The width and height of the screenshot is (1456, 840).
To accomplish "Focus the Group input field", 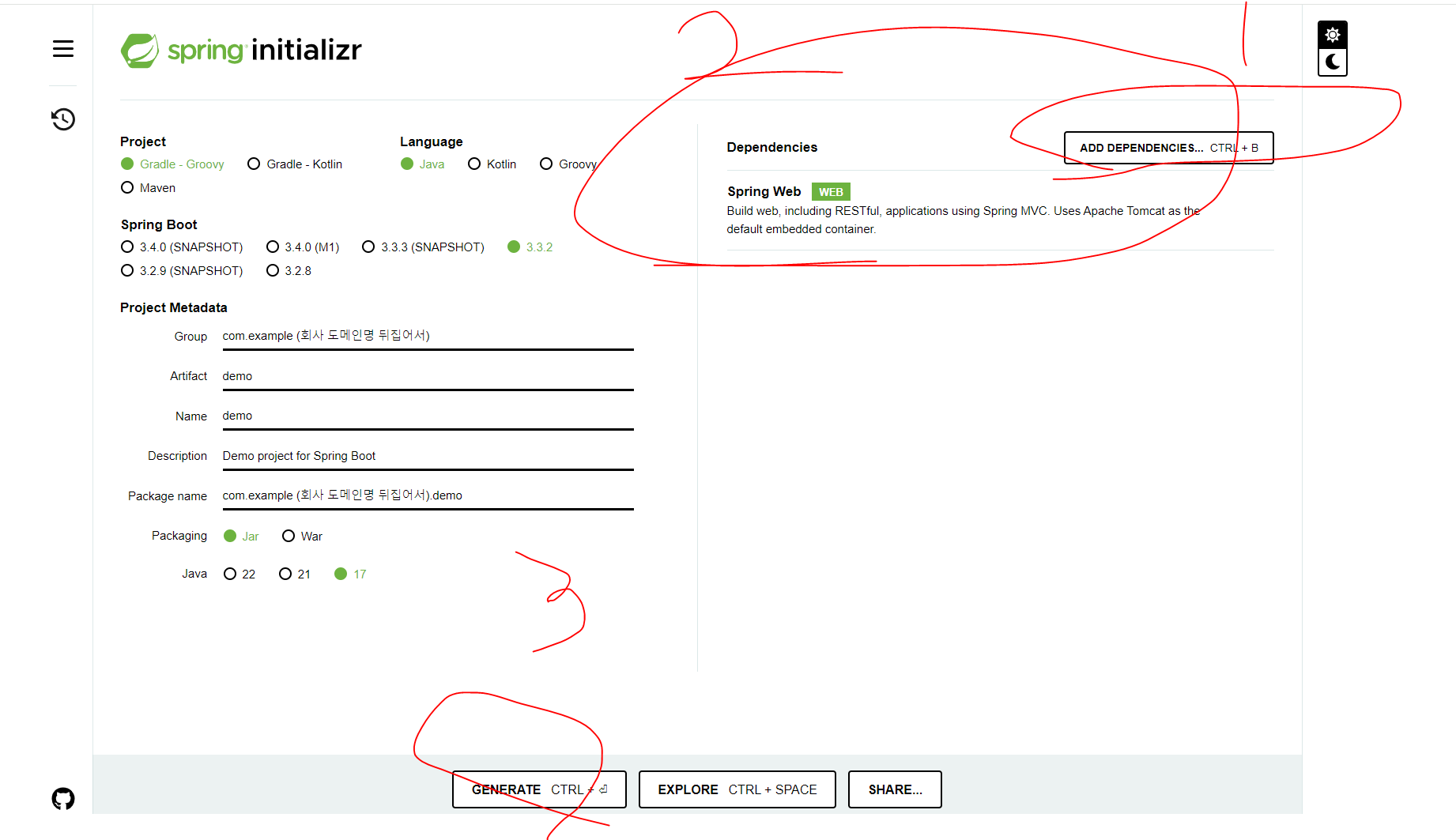I will (428, 336).
